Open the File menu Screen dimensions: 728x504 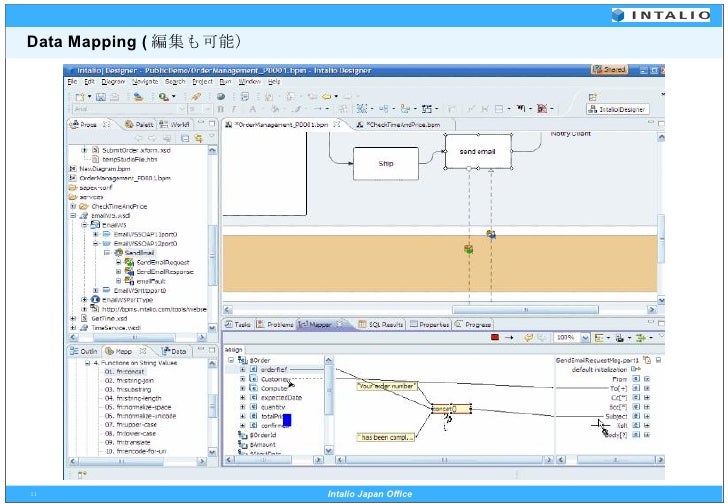tap(72, 82)
